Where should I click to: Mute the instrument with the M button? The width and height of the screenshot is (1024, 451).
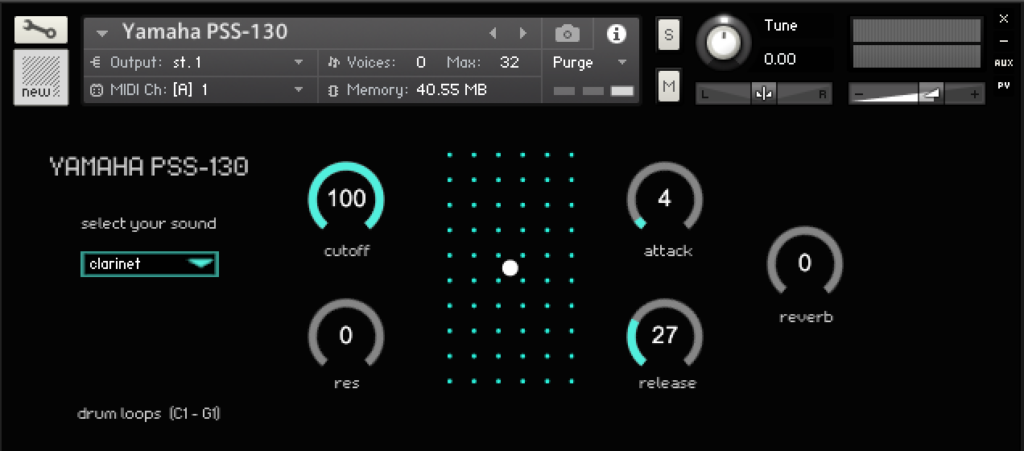coord(668,86)
